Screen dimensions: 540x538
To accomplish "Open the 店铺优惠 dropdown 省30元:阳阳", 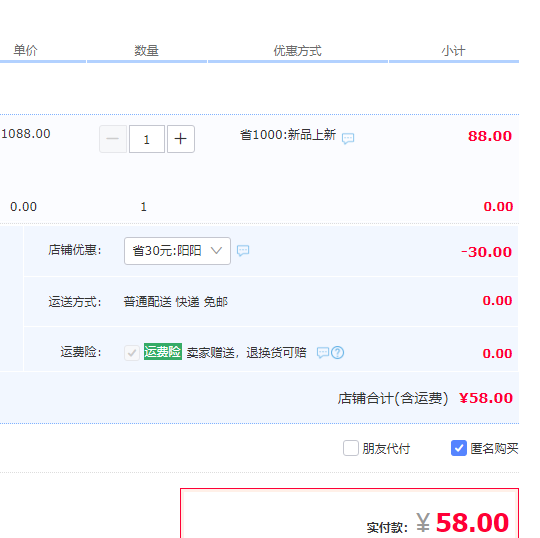I will click(177, 251).
